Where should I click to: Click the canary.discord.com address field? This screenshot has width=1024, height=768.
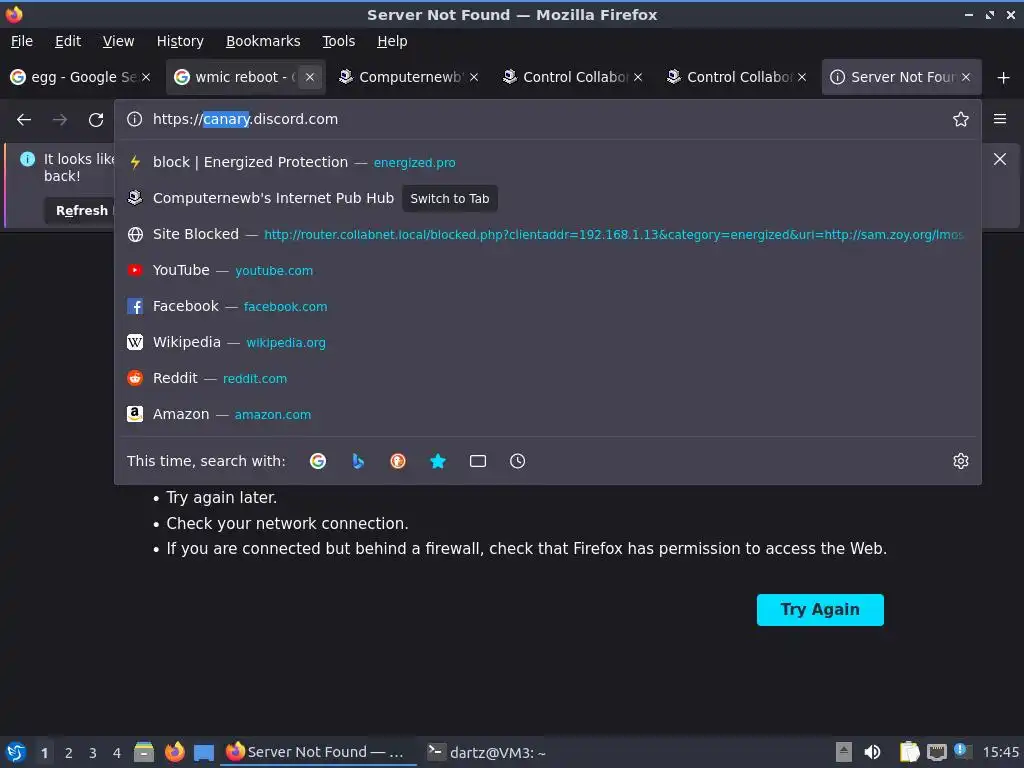click(547, 120)
